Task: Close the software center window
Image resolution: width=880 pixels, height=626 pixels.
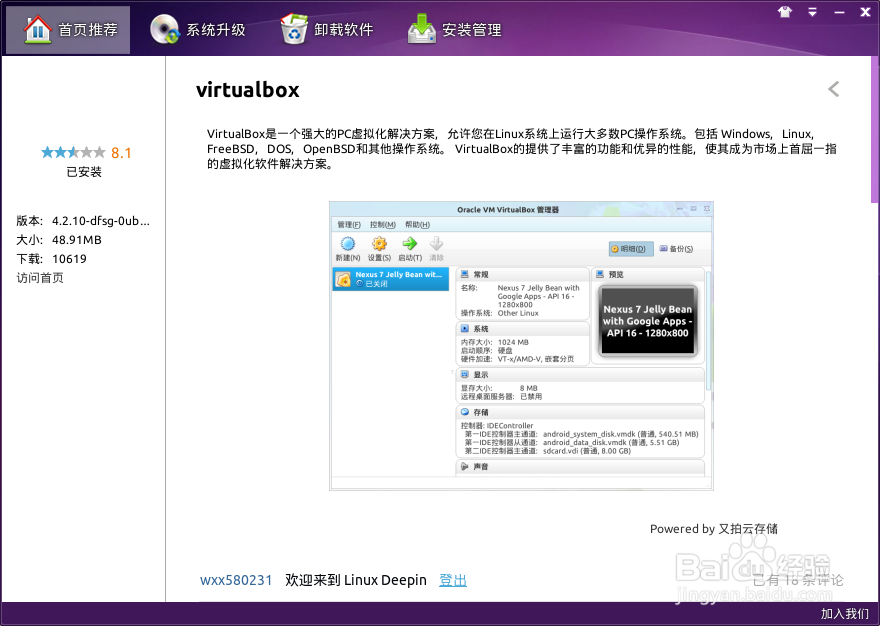Action: coord(865,12)
